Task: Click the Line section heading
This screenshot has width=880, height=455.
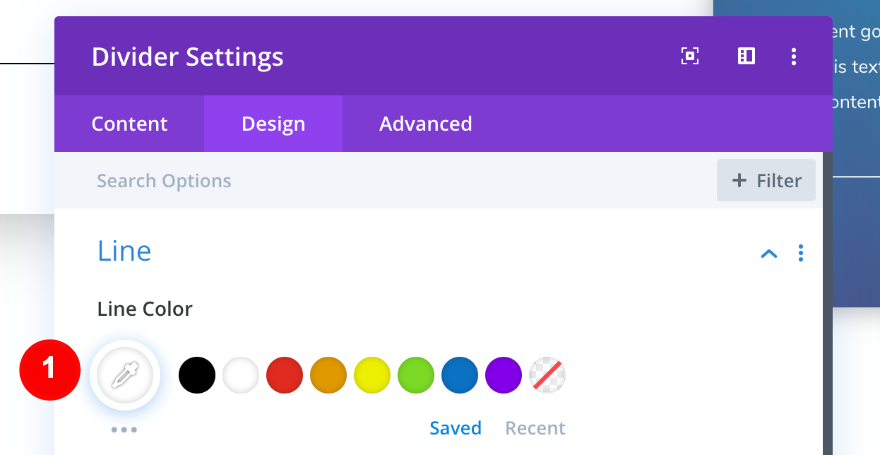Action: tap(124, 250)
